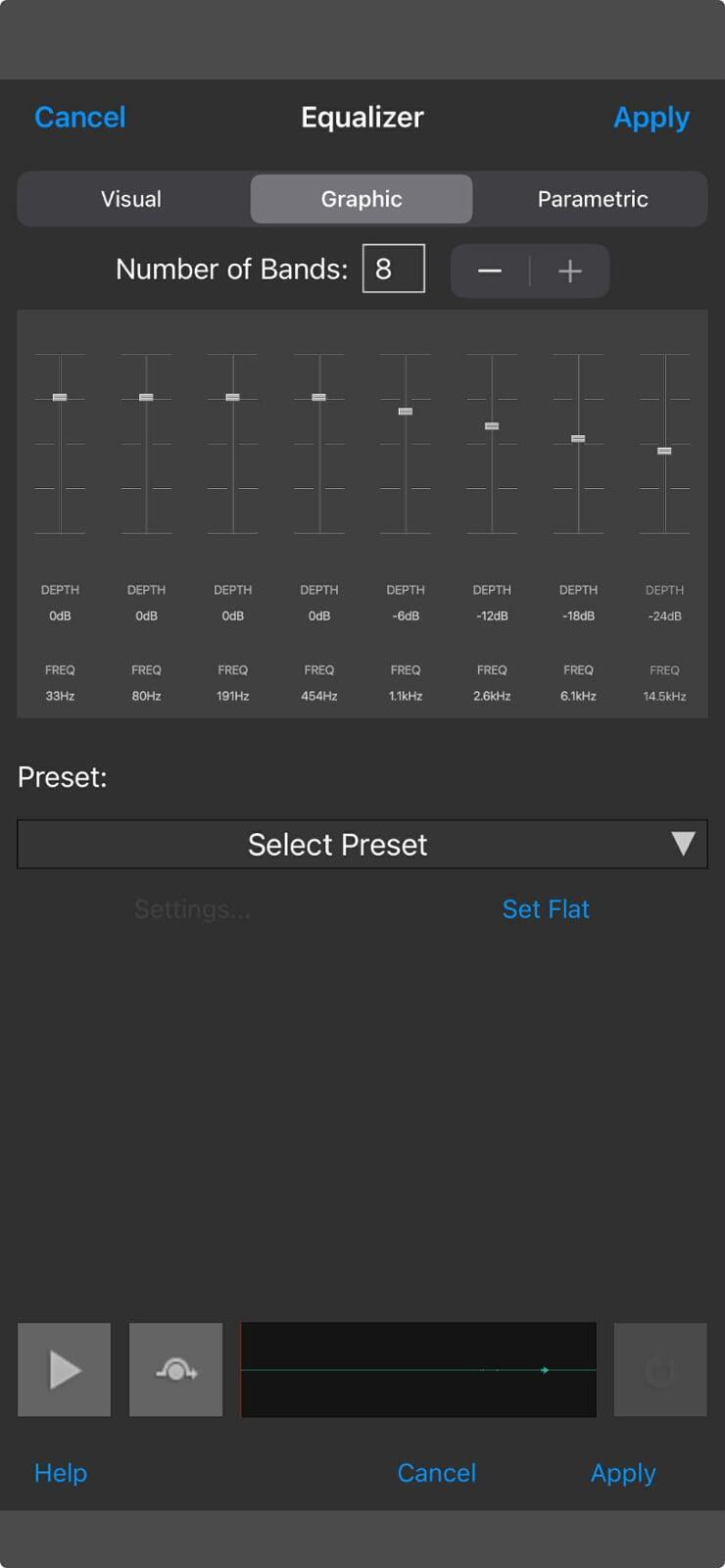Click the 14.5kHz band slider handle
The height and width of the screenshot is (1568, 725).
click(664, 451)
